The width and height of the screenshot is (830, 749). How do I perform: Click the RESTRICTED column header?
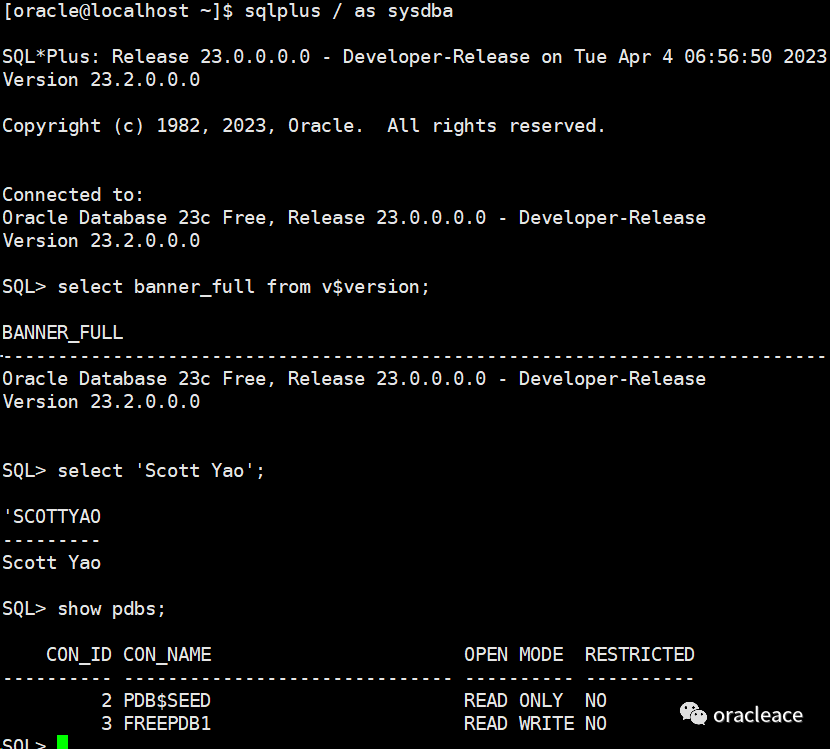(639, 655)
